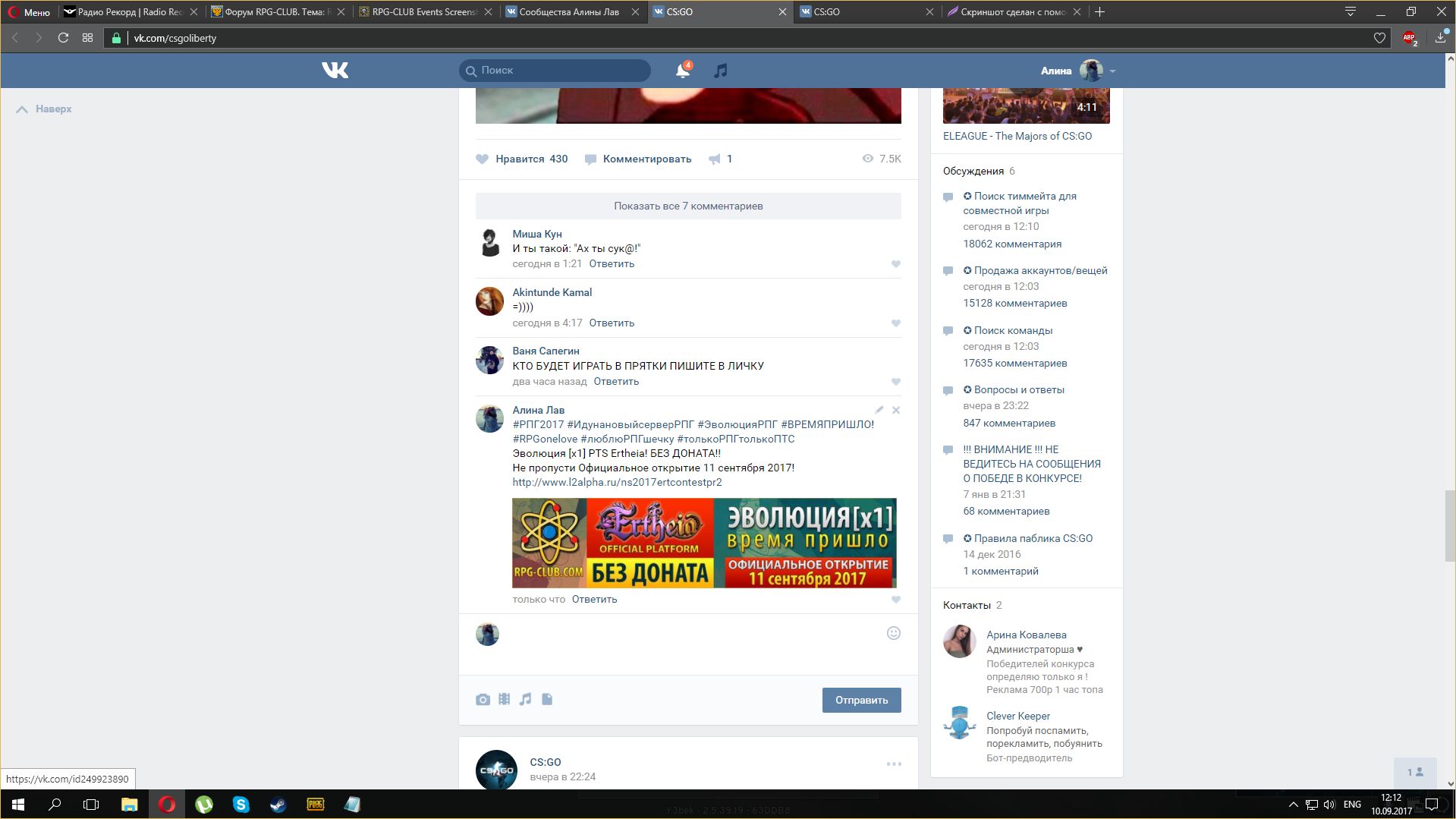Reload the page with the refresh icon
Viewport: 1456px width, 819px height.
(64, 38)
